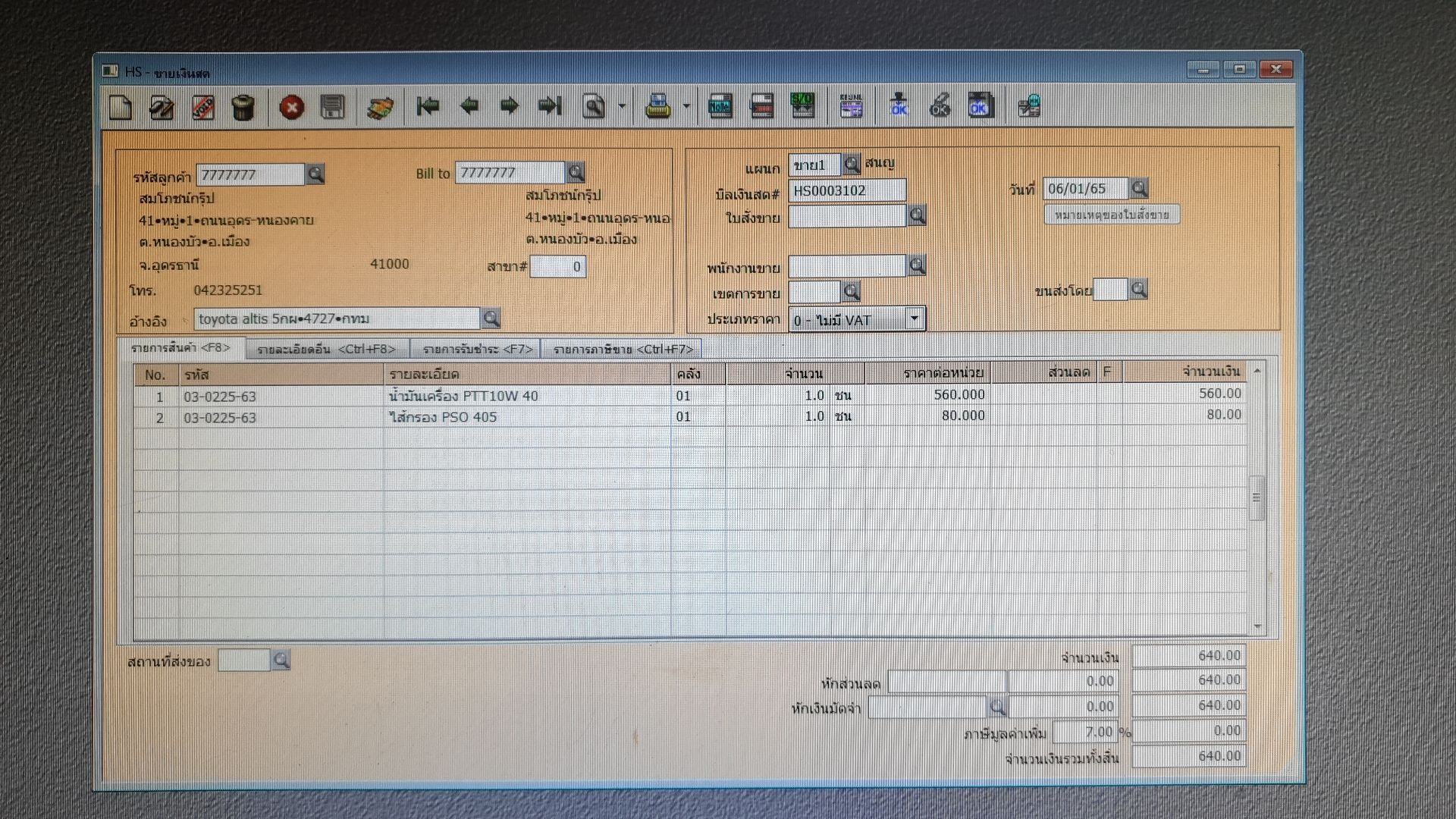This screenshot has height=819, width=1456.
Task: Click the gray unapprove OK icon
Action: tap(940, 106)
